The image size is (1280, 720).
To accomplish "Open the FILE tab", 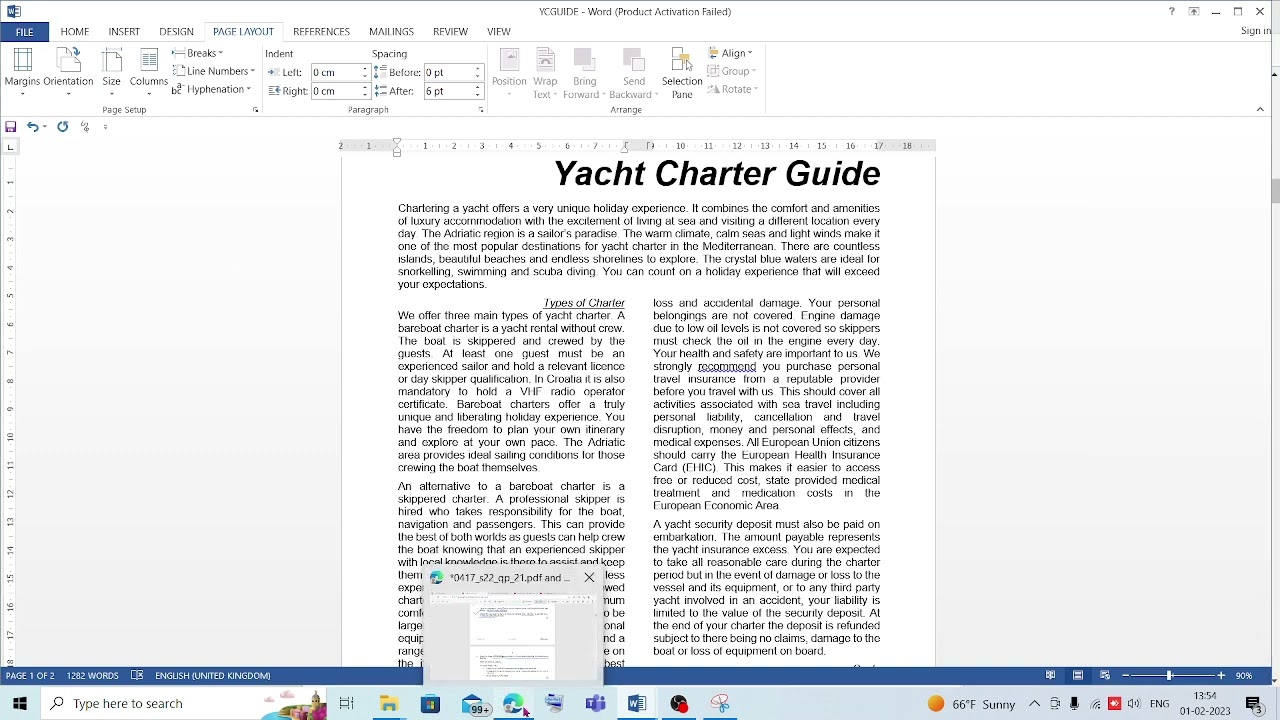I will click(24, 32).
